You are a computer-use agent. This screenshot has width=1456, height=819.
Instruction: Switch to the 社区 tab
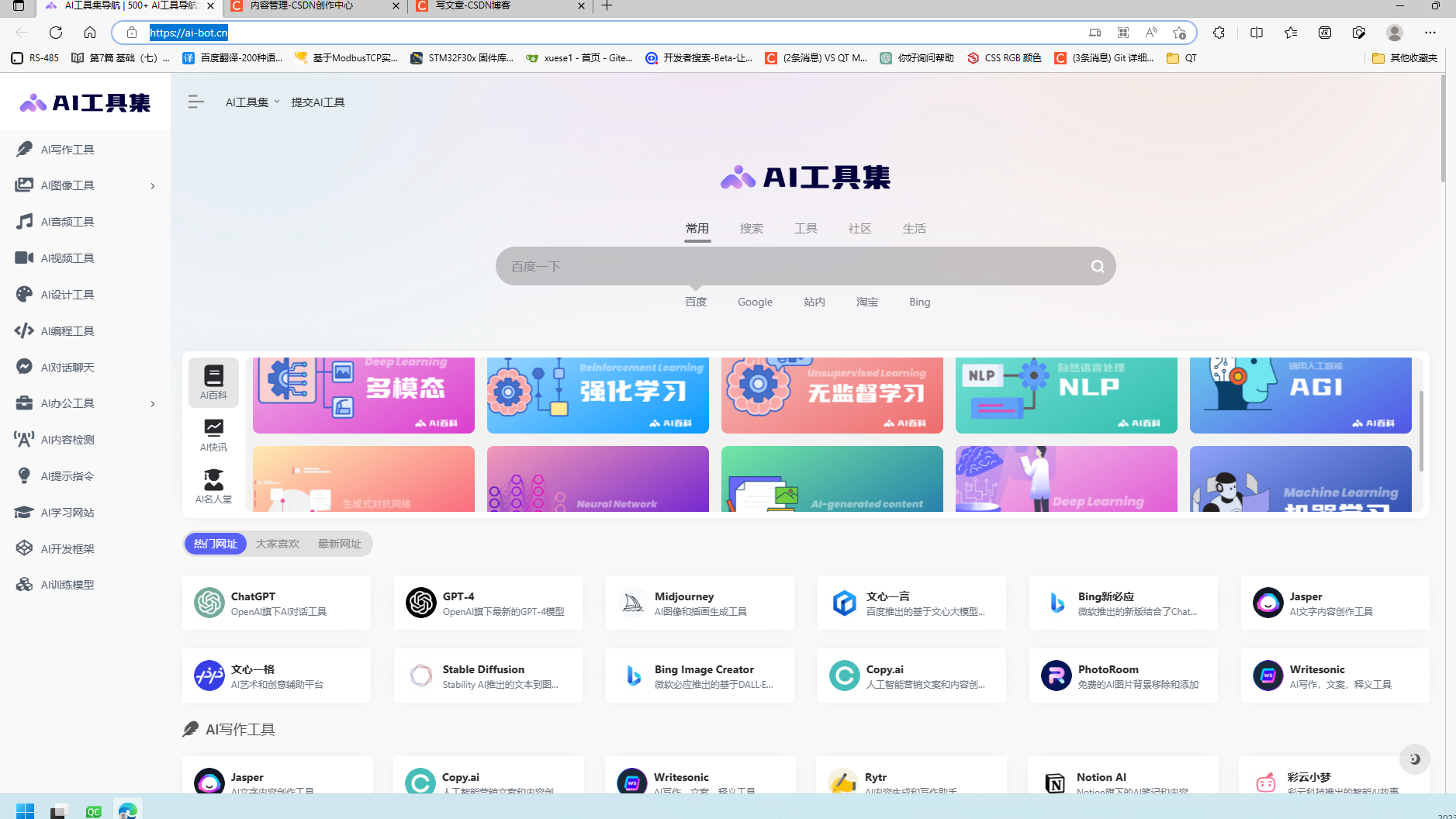click(x=859, y=228)
